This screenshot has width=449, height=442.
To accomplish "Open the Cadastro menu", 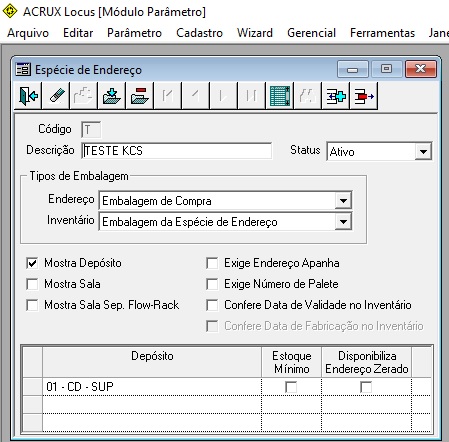I will 199,33.
